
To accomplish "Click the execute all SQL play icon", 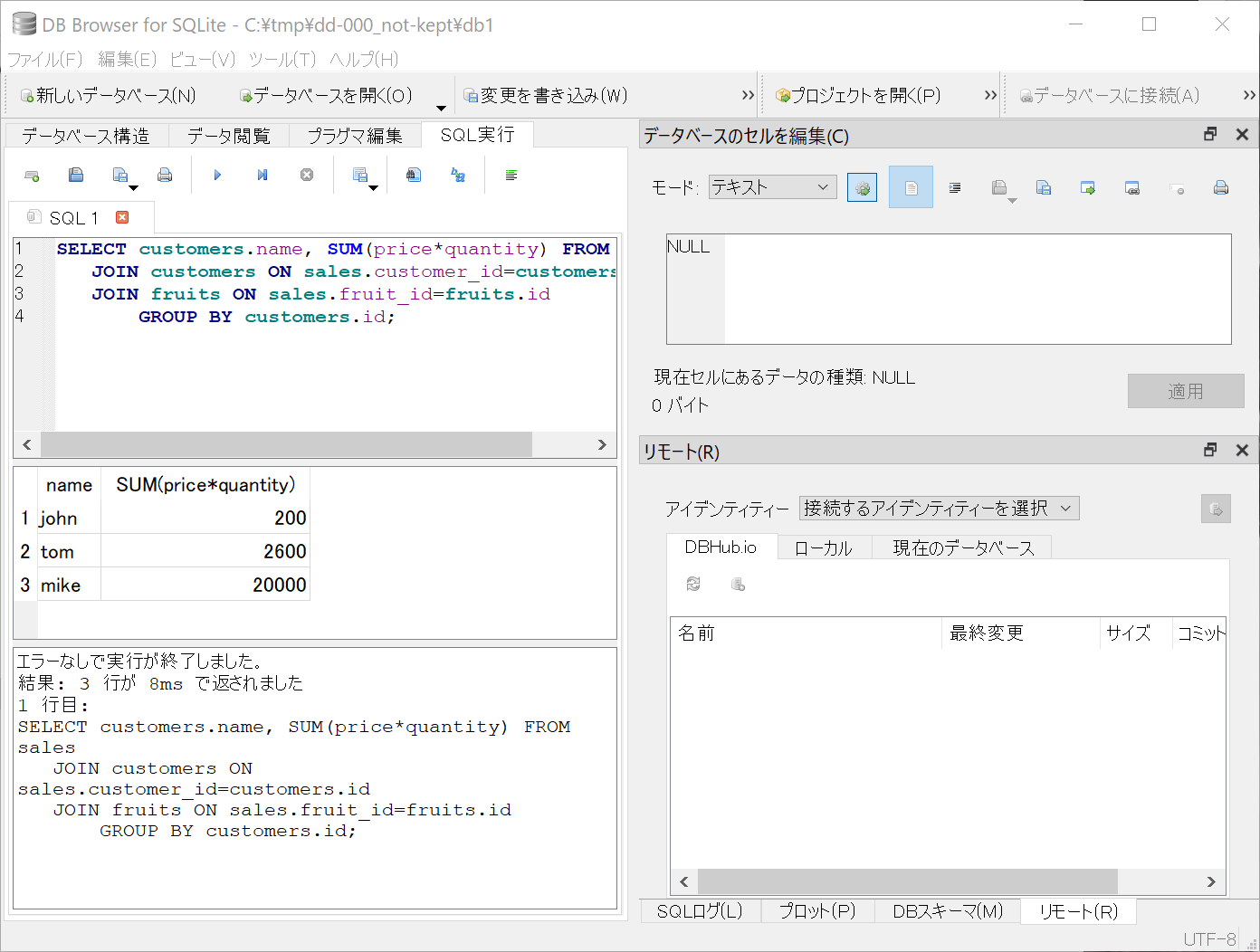I will pos(217,175).
